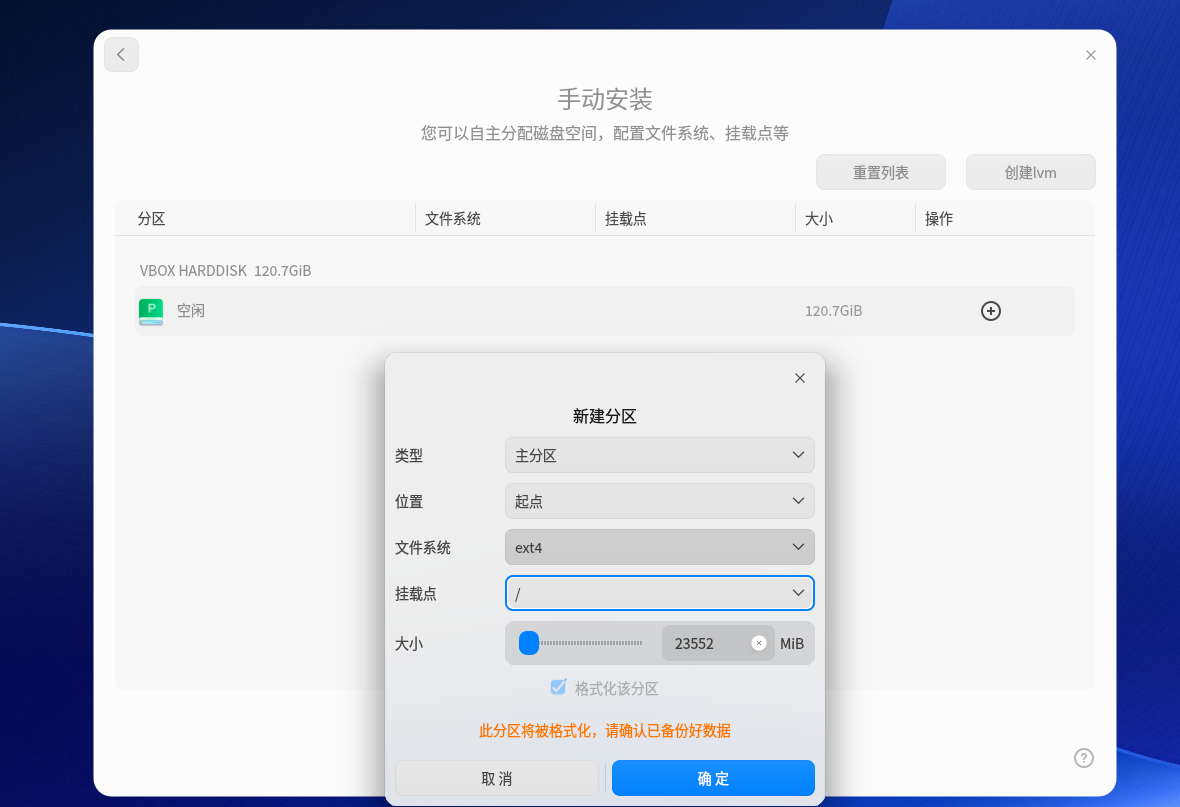Click the 操作 column header
Image resolution: width=1180 pixels, height=807 pixels.
938,219
